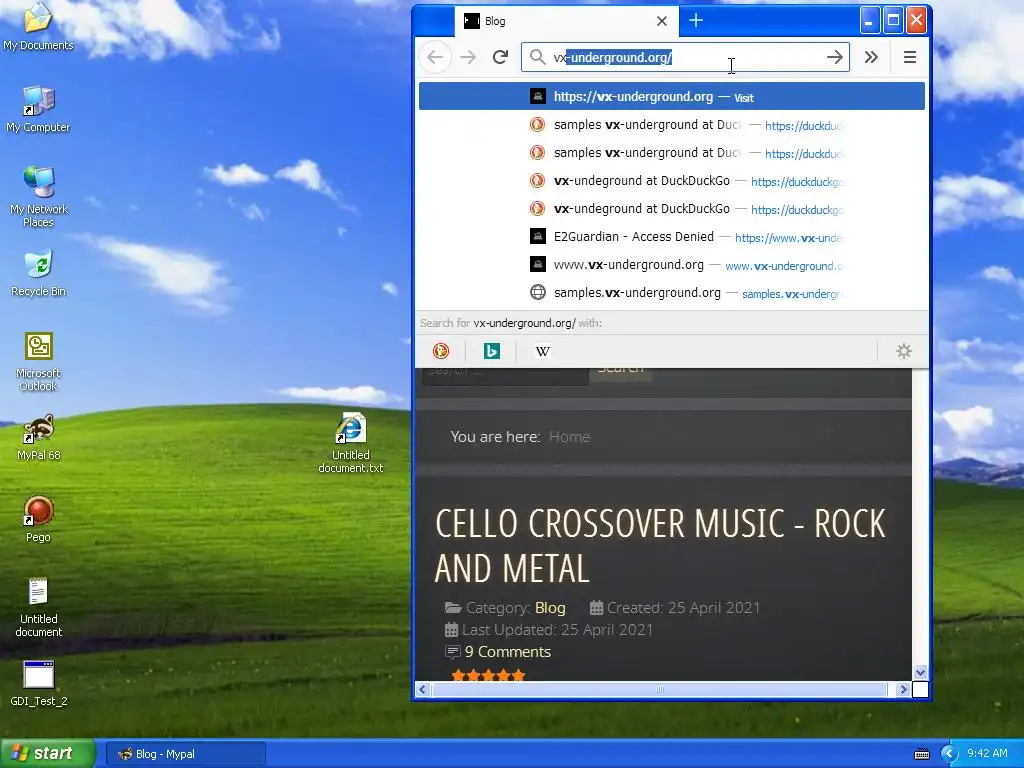Select Recycle Bin desktop icon
The width and height of the screenshot is (1024, 768).
[x=39, y=273]
